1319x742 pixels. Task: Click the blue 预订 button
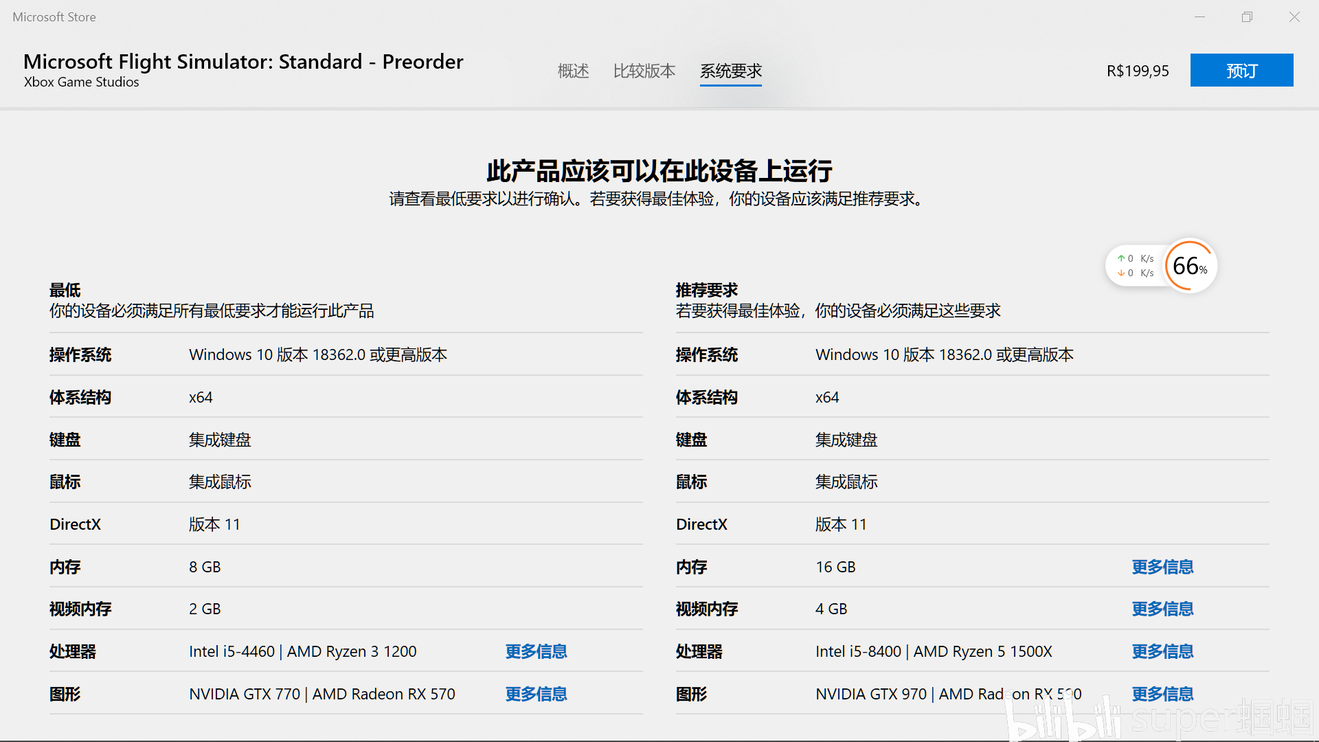[1241, 70]
